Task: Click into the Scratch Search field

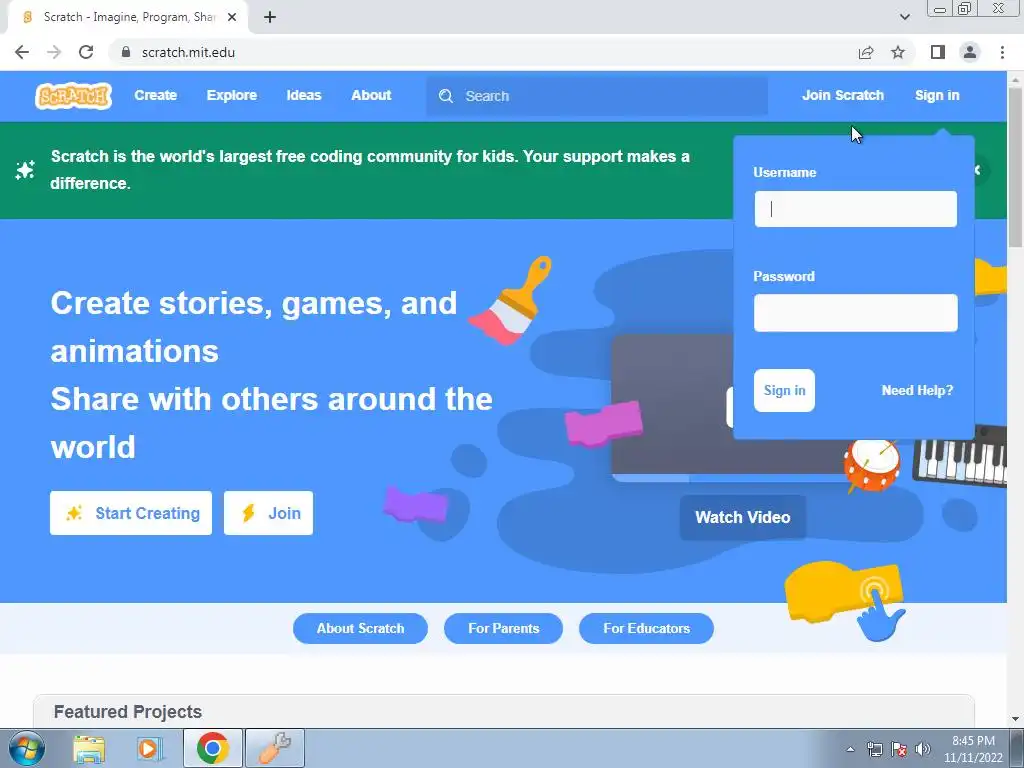Action: click(x=597, y=96)
